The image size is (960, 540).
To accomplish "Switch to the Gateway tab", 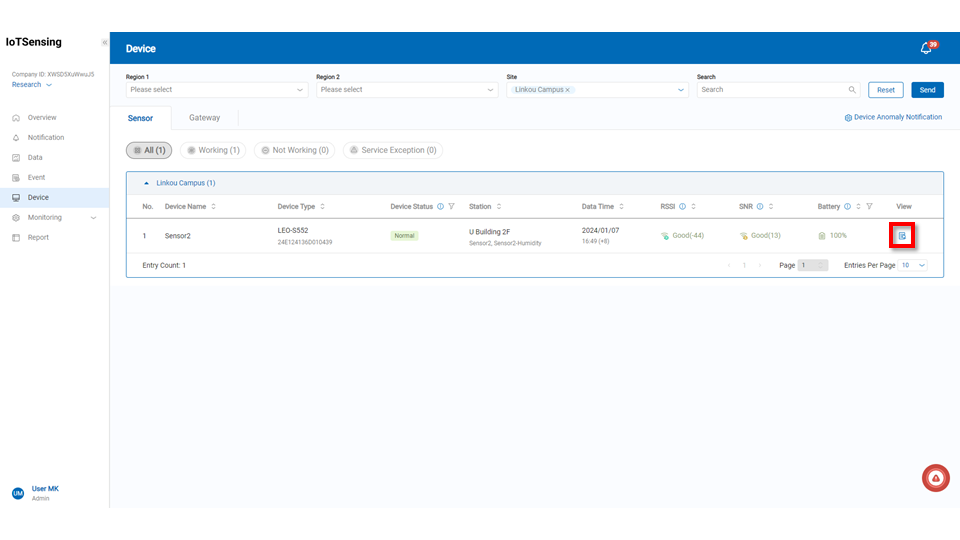I will click(204, 118).
